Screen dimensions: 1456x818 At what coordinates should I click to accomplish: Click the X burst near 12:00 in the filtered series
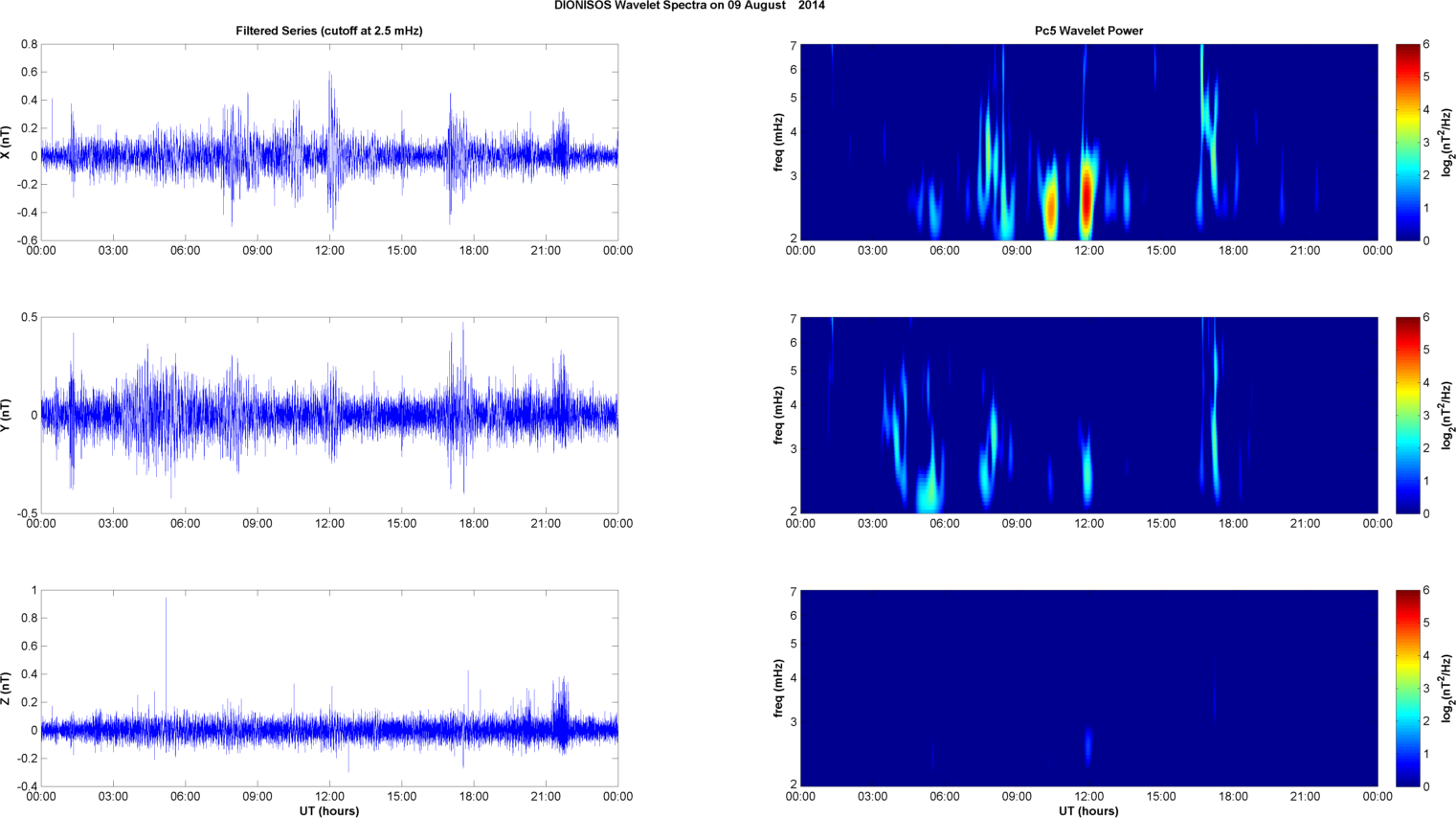331,151
